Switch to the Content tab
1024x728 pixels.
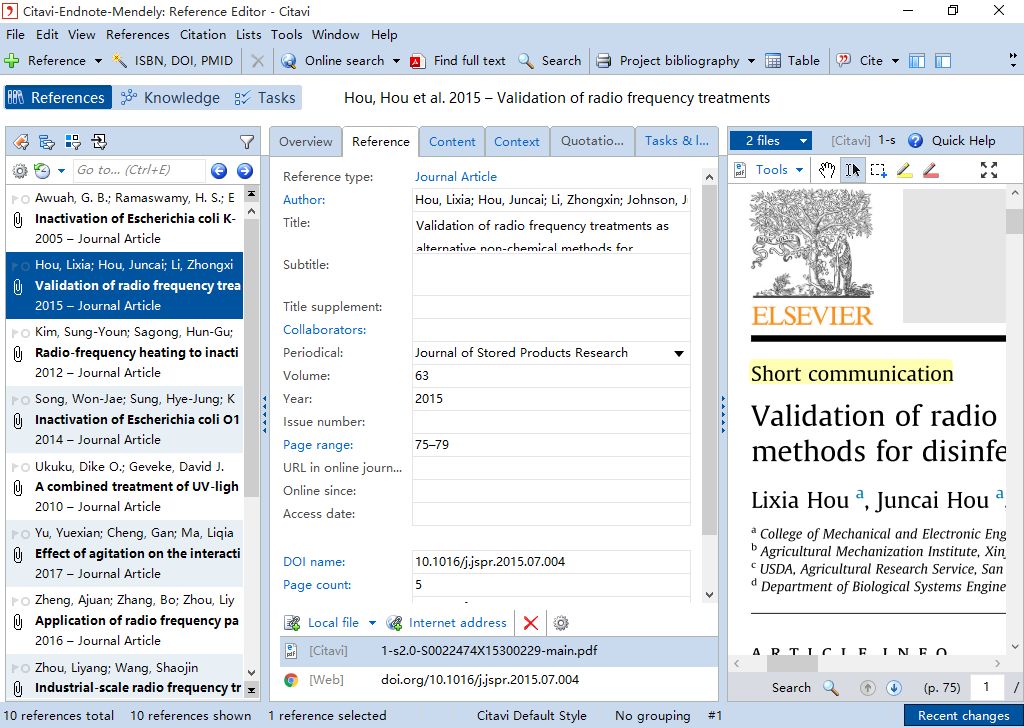click(x=452, y=142)
